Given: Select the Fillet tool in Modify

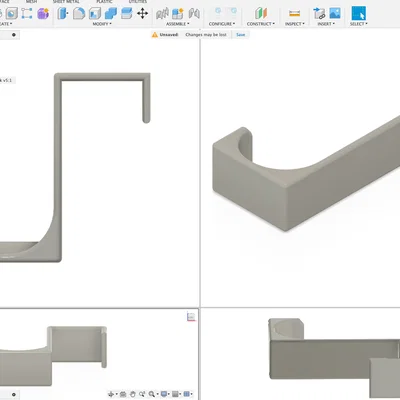Looking at the screenshot, I should tap(79, 14).
